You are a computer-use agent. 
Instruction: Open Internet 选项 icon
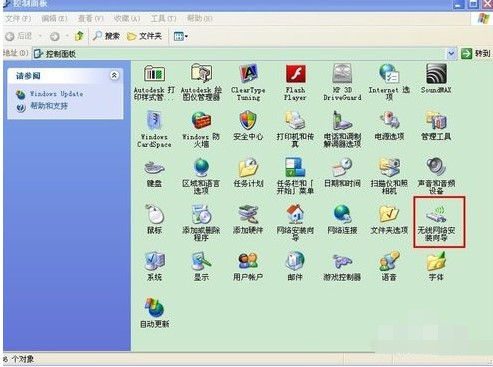point(389,74)
